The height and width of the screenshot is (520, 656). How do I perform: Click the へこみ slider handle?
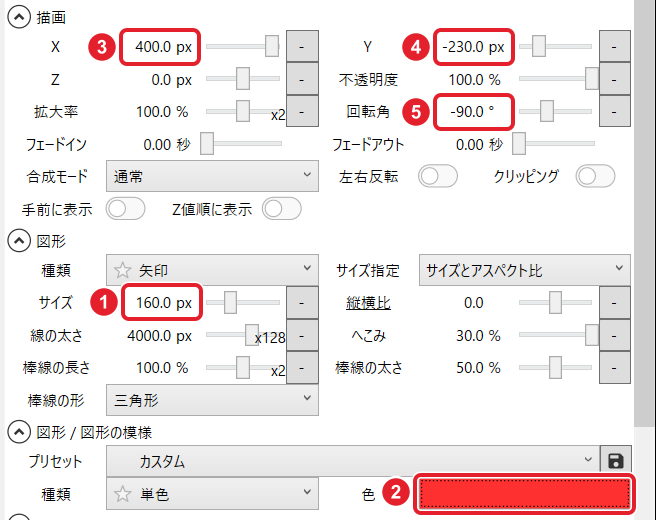tap(592, 335)
